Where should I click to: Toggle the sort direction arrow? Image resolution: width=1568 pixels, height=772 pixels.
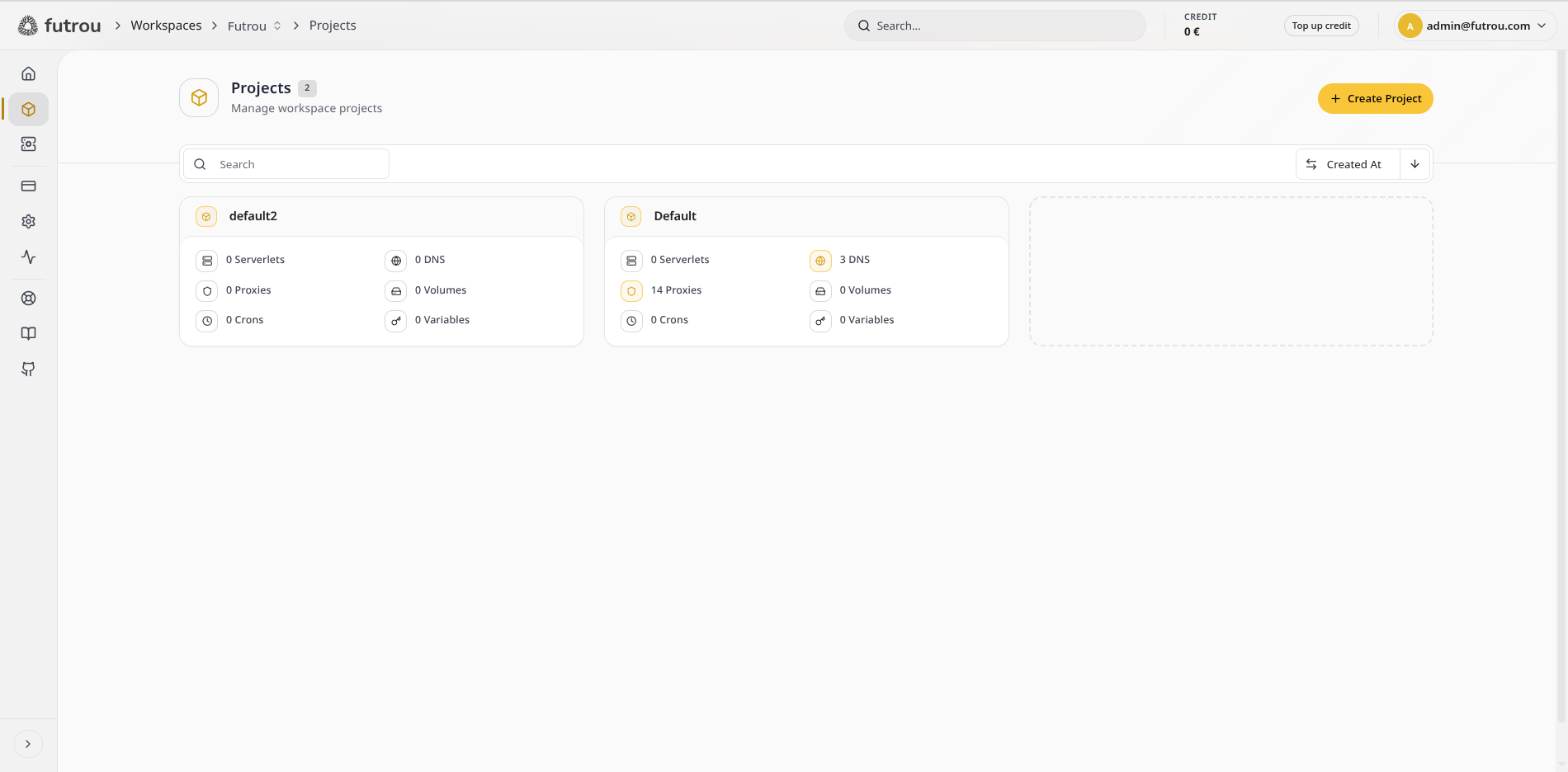pyautogui.click(x=1415, y=164)
